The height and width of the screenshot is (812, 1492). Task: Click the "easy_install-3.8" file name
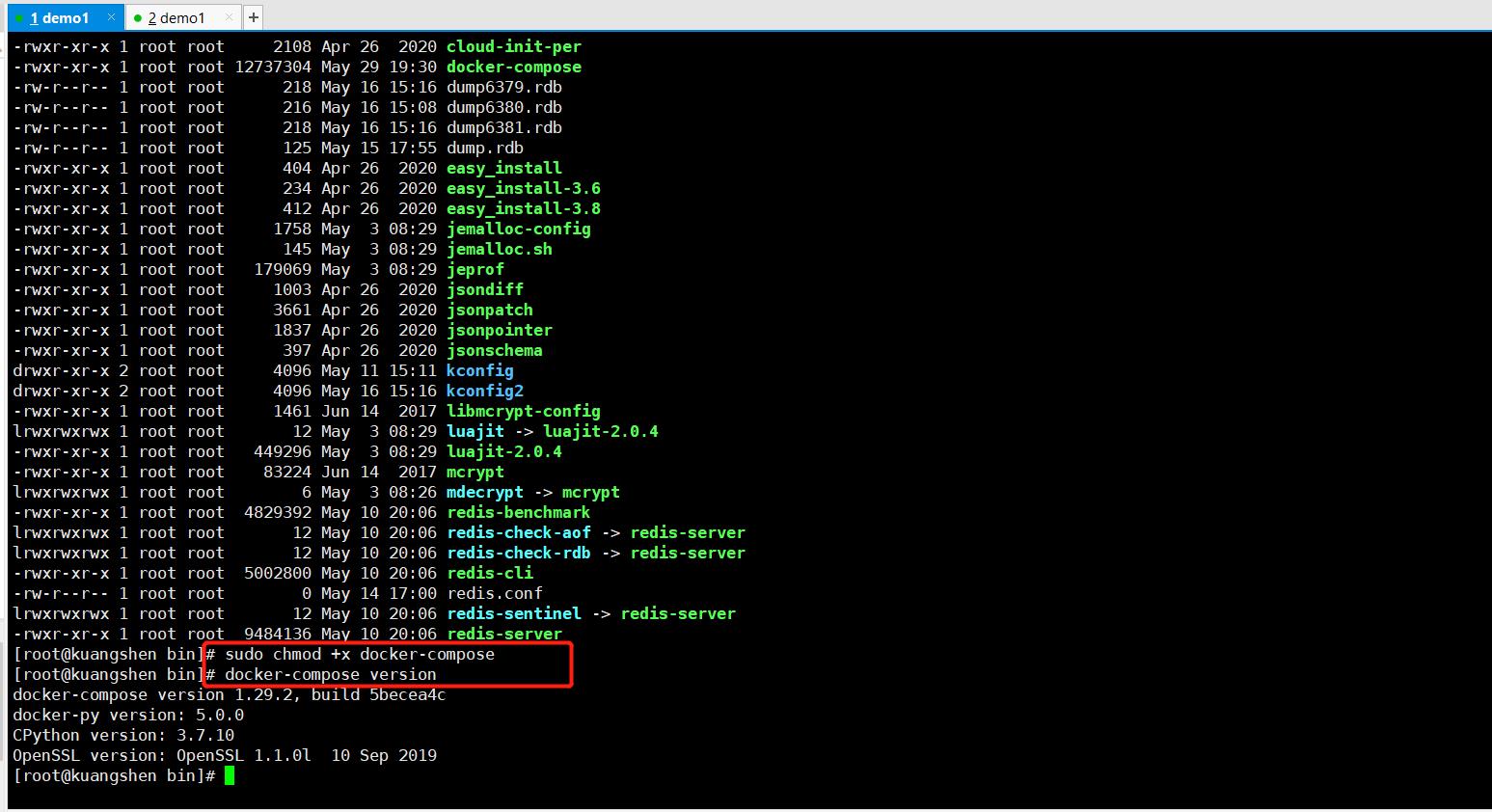pyautogui.click(x=524, y=208)
